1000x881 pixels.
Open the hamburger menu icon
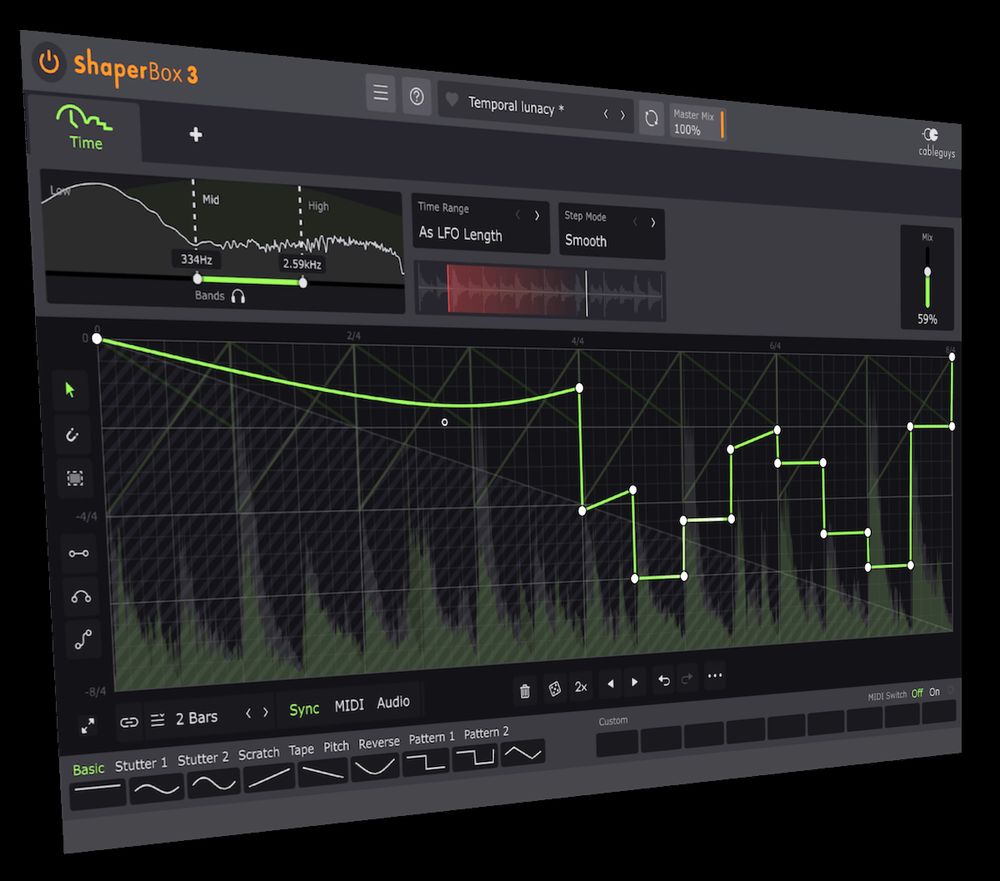[x=380, y=94]
